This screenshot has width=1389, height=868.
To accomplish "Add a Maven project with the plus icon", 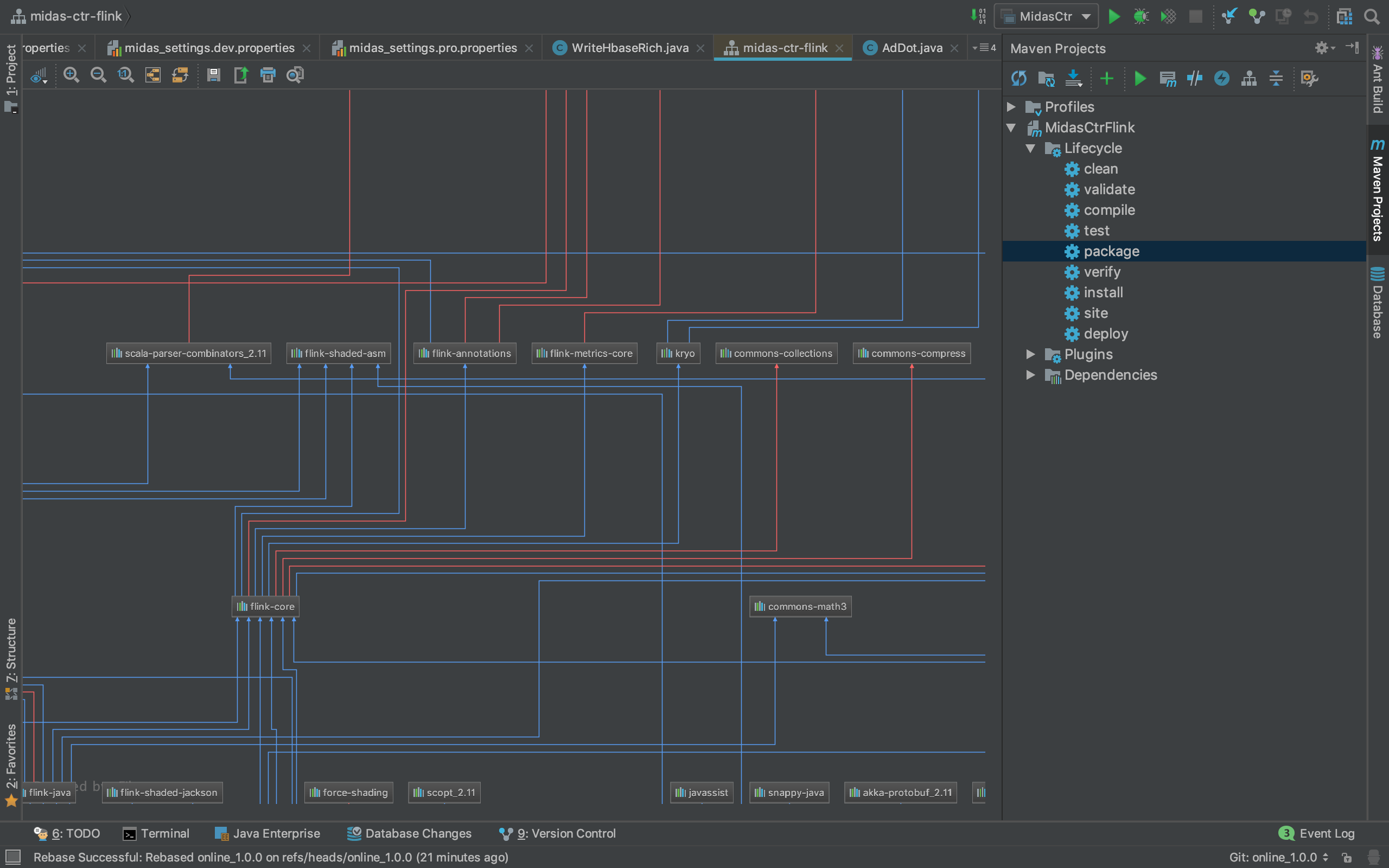I will pos(1107,78).
